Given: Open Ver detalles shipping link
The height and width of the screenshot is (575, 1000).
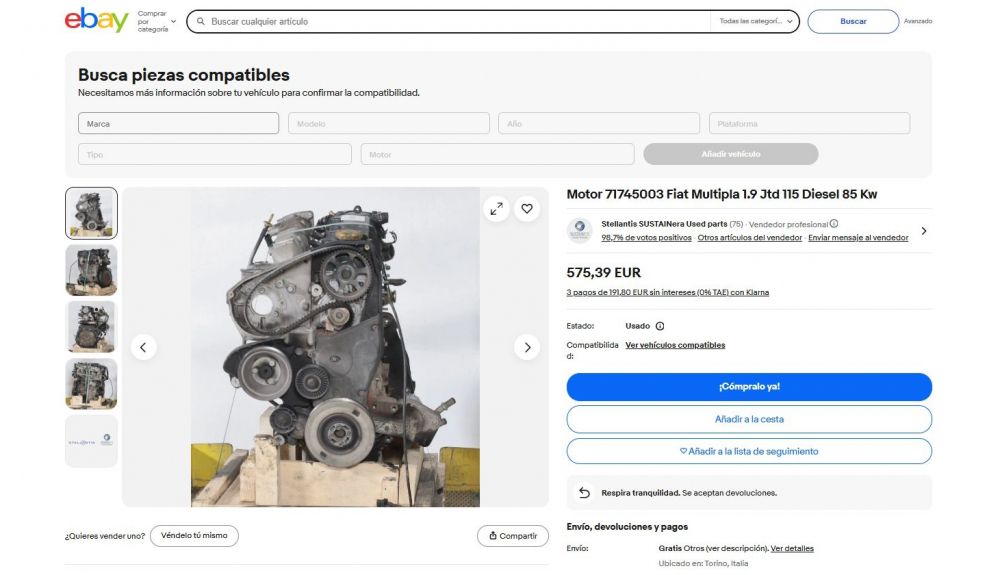Looking at the screenshot, I should 792,548.
